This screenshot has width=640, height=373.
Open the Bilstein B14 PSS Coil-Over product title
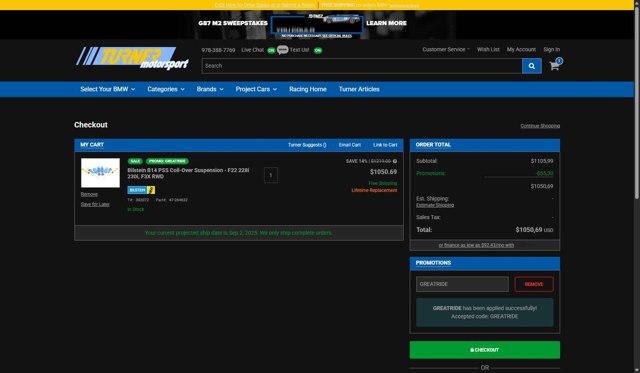pos(188,173)
